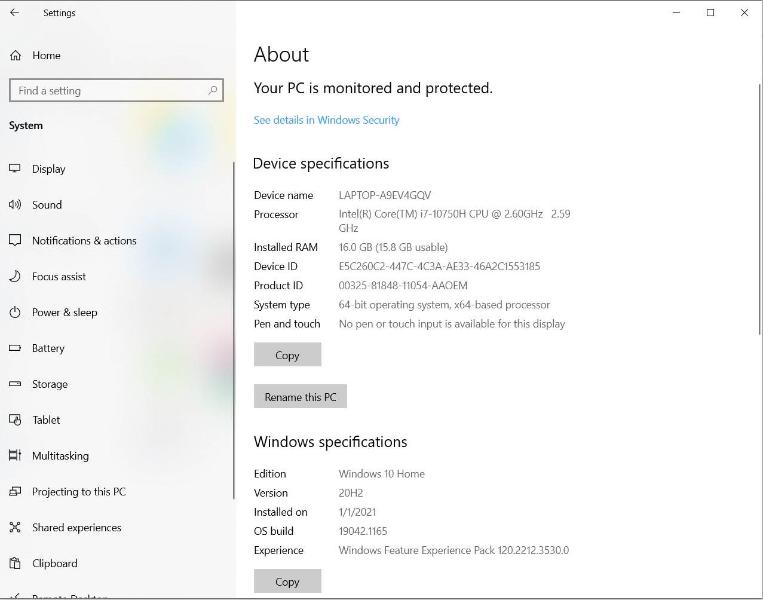The height and width of the screenshot is (600, 763).
Task: Open See details in Windows Security
Action: [327, 120]
